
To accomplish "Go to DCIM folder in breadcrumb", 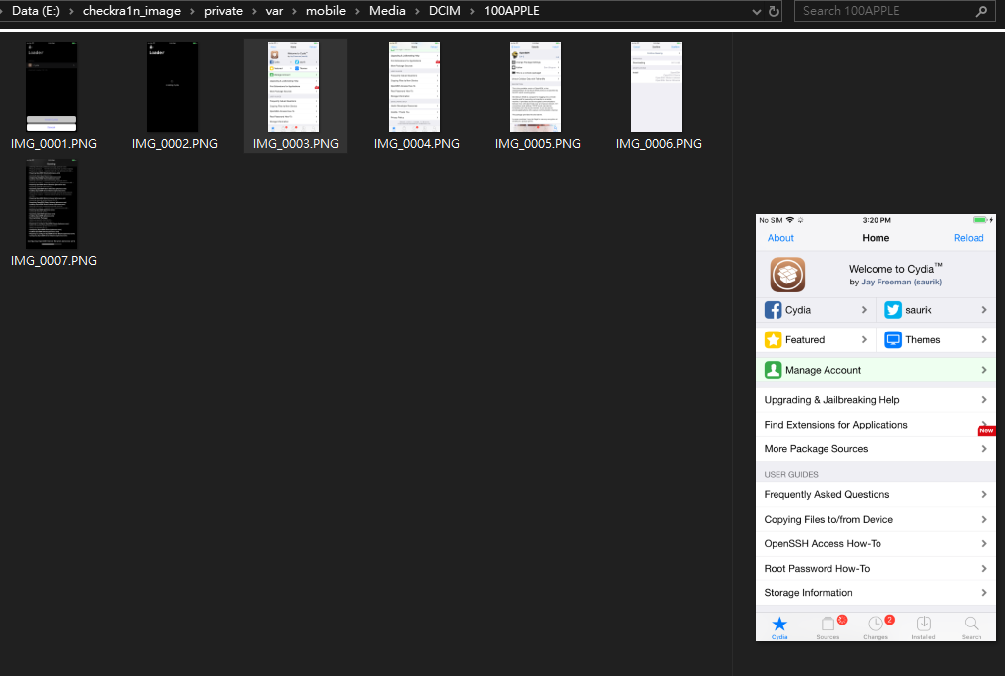I will 445,11.
